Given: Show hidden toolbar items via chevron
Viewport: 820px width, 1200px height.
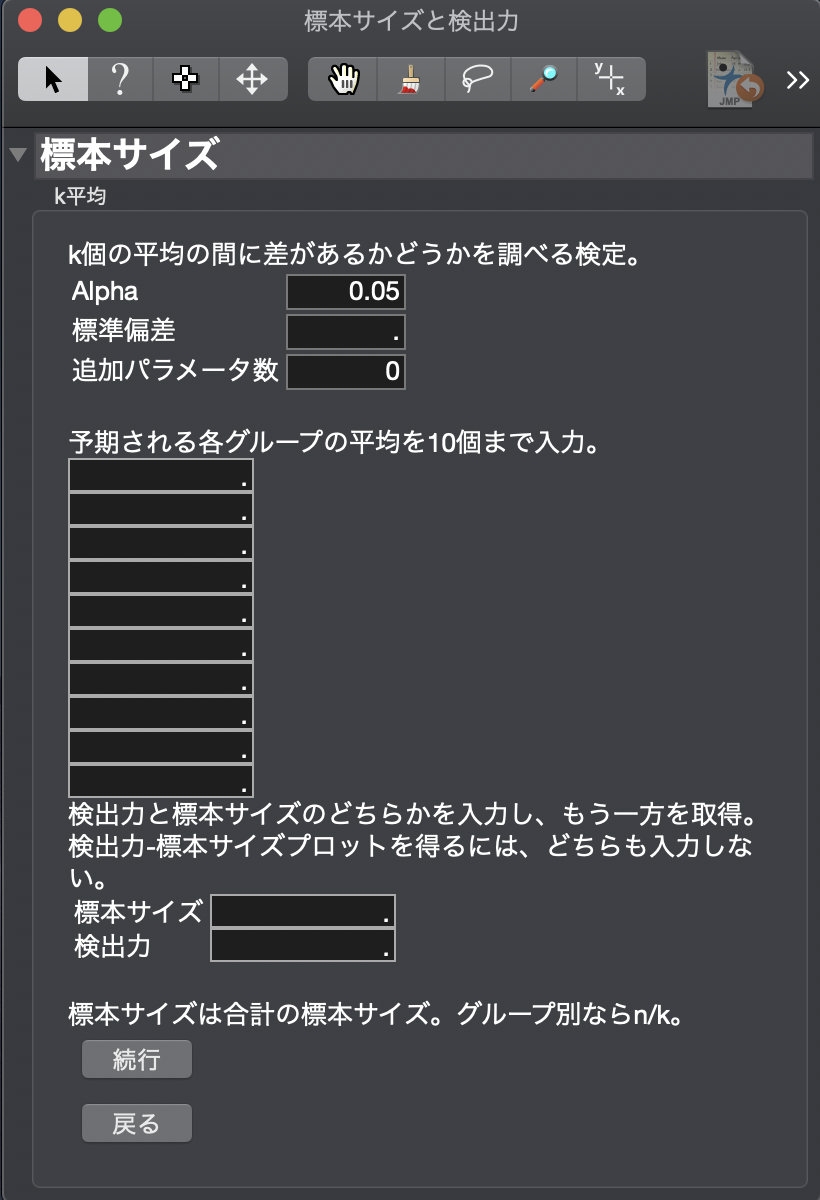Looking at the screenshot, I should tap(797, 80).
